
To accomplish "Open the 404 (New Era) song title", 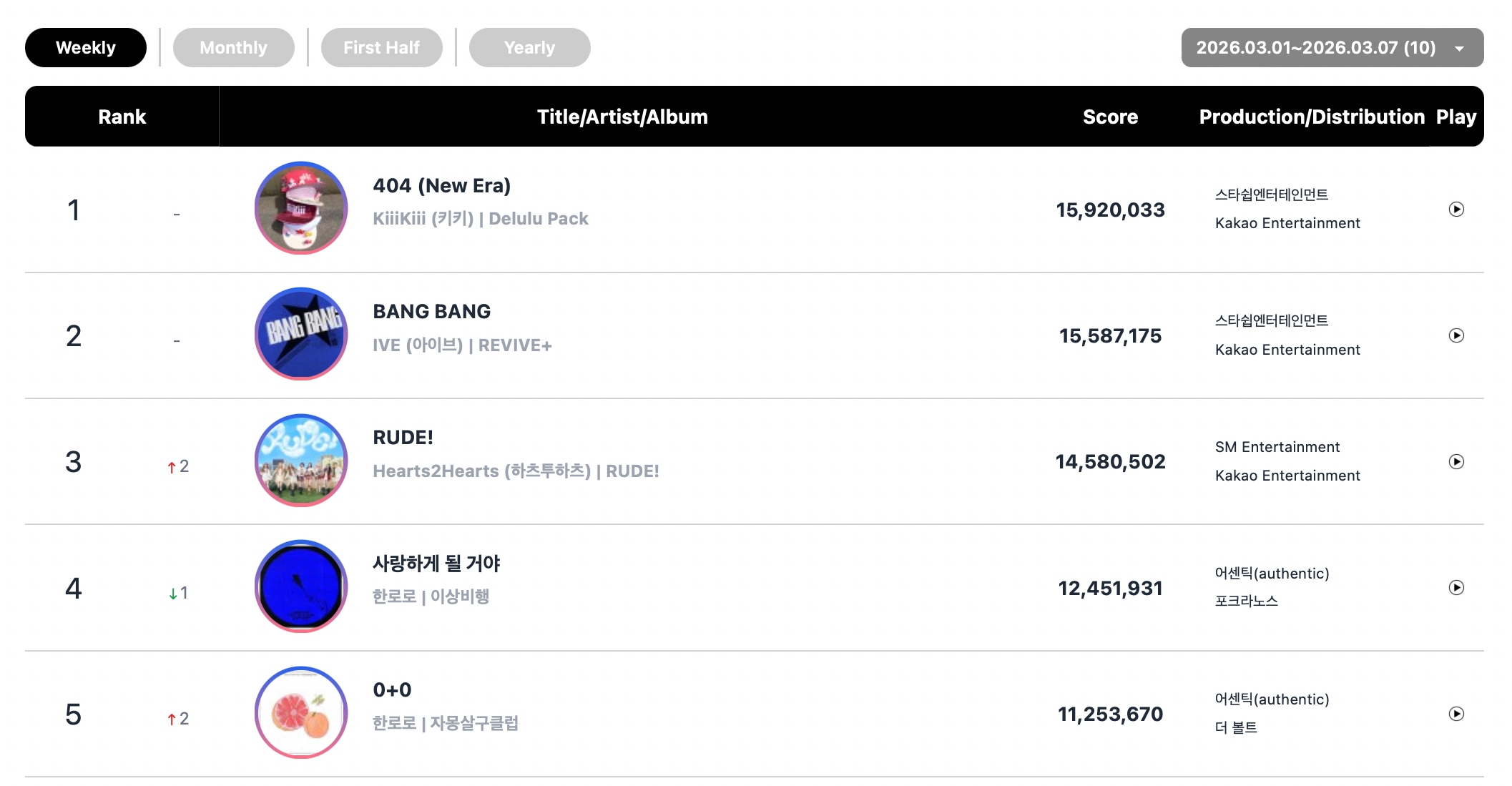I will coord(441,186).
